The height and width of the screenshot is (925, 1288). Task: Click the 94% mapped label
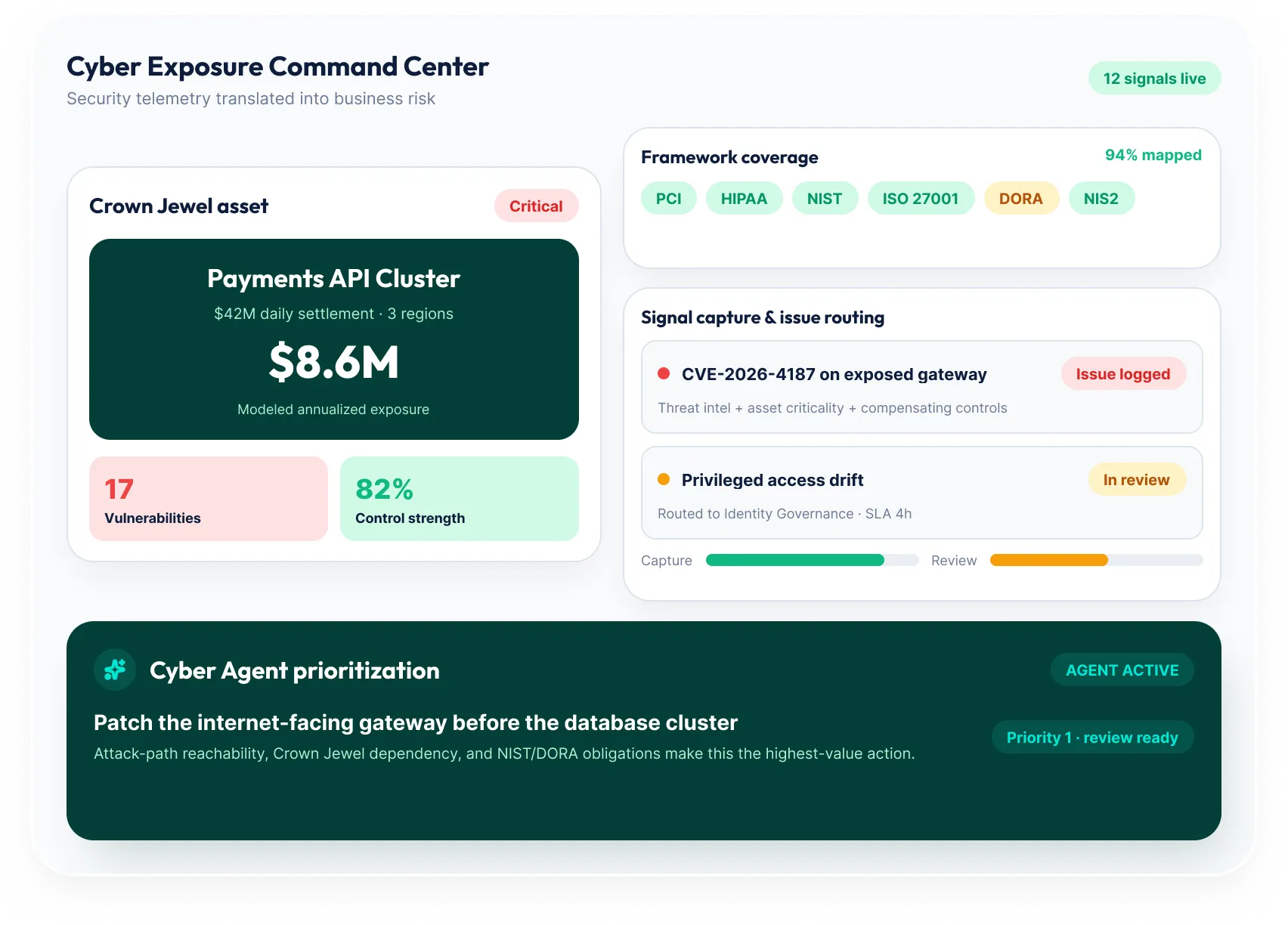[1153, 155]
